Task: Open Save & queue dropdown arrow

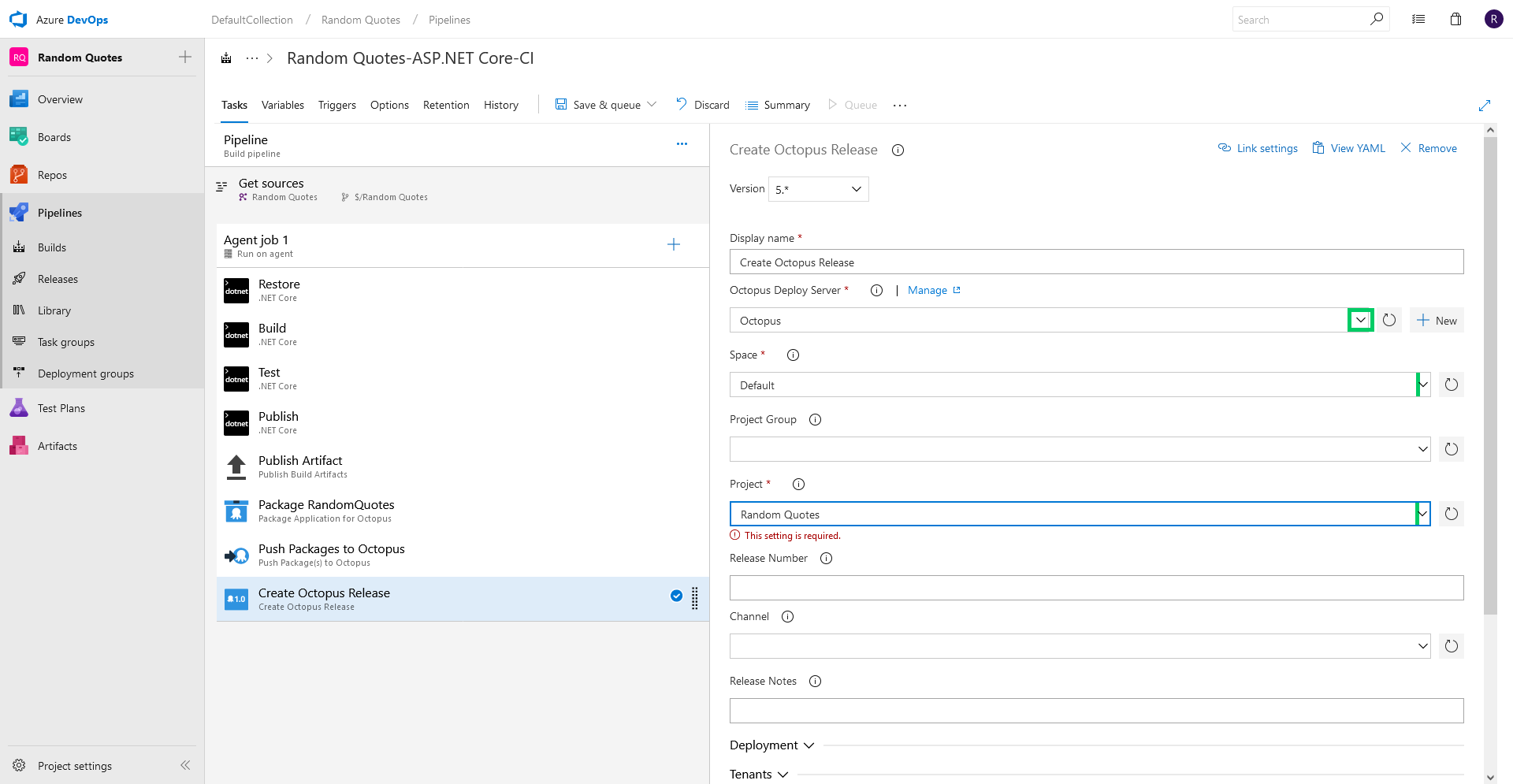Action: click(x=652, y=104)
